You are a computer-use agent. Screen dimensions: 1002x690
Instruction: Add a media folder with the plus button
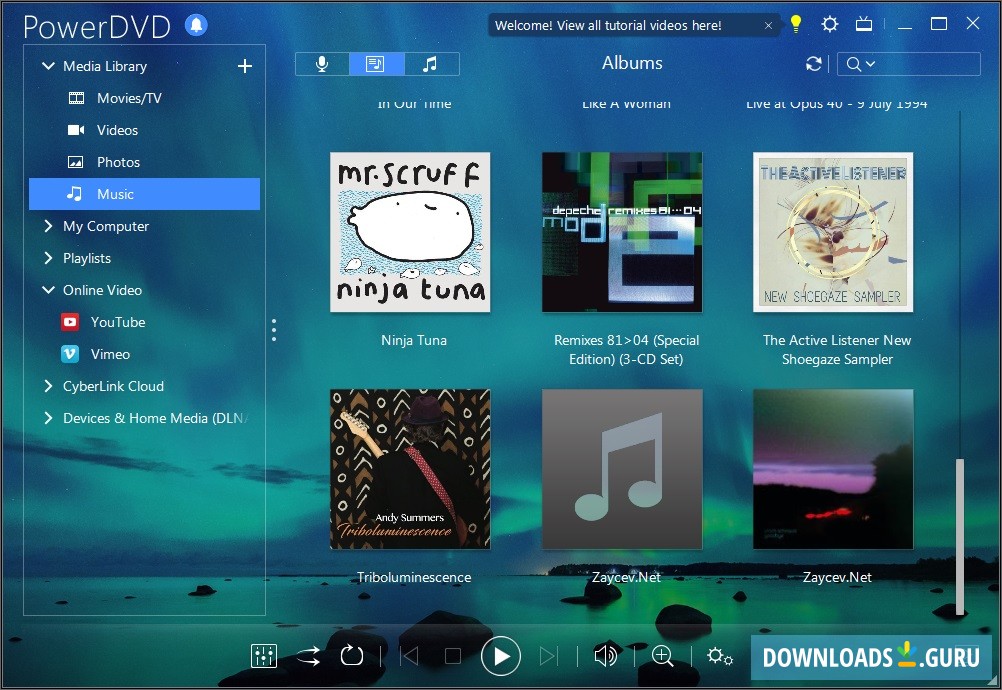[x=244, y=65]
